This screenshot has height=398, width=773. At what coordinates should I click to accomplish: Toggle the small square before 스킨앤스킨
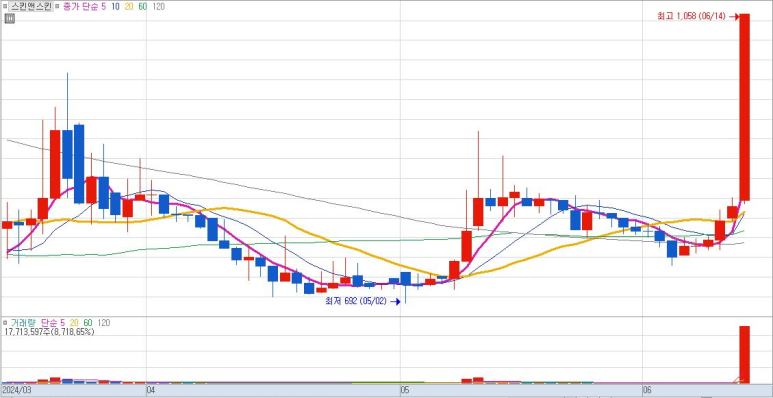(5, 7)
